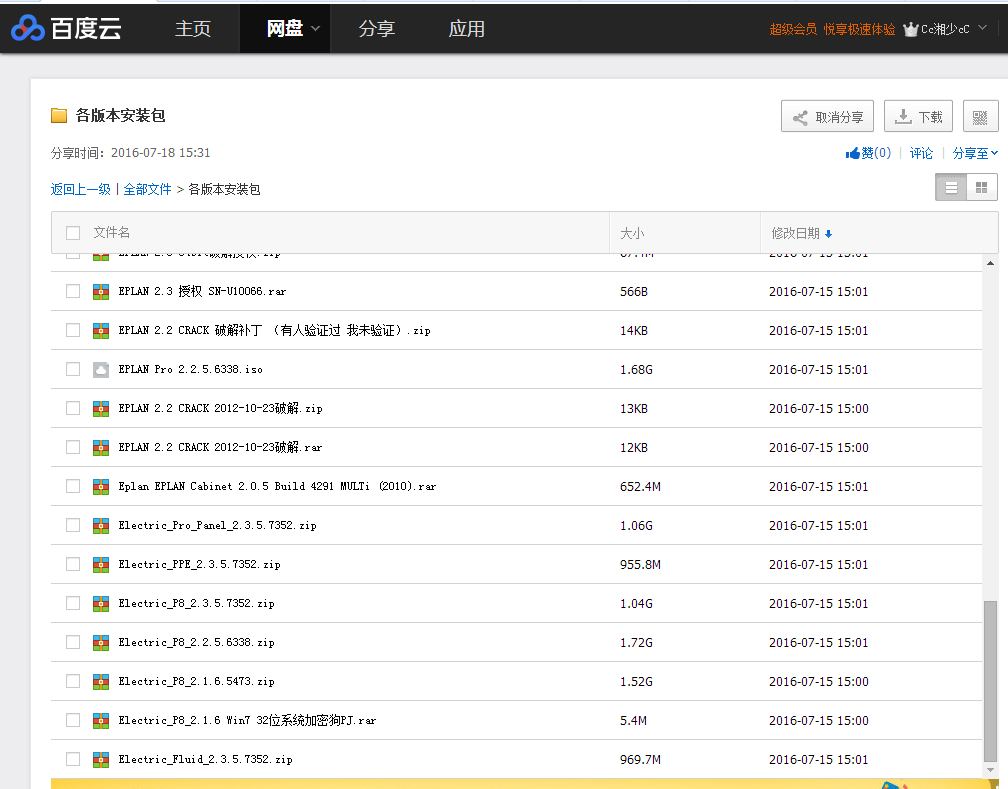Open the 评论 comments link
Viewport: 1008px width, 789px height.
click(x=921, y=153)
